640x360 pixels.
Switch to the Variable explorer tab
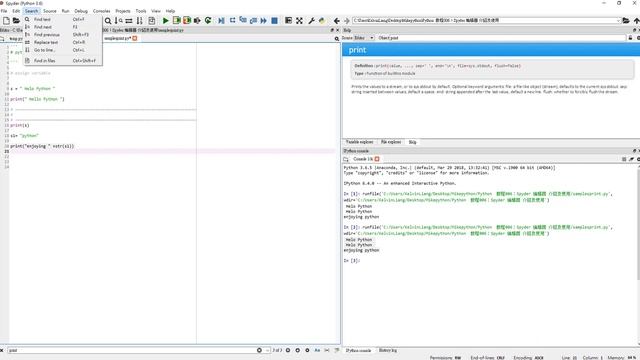pos(359,142)
